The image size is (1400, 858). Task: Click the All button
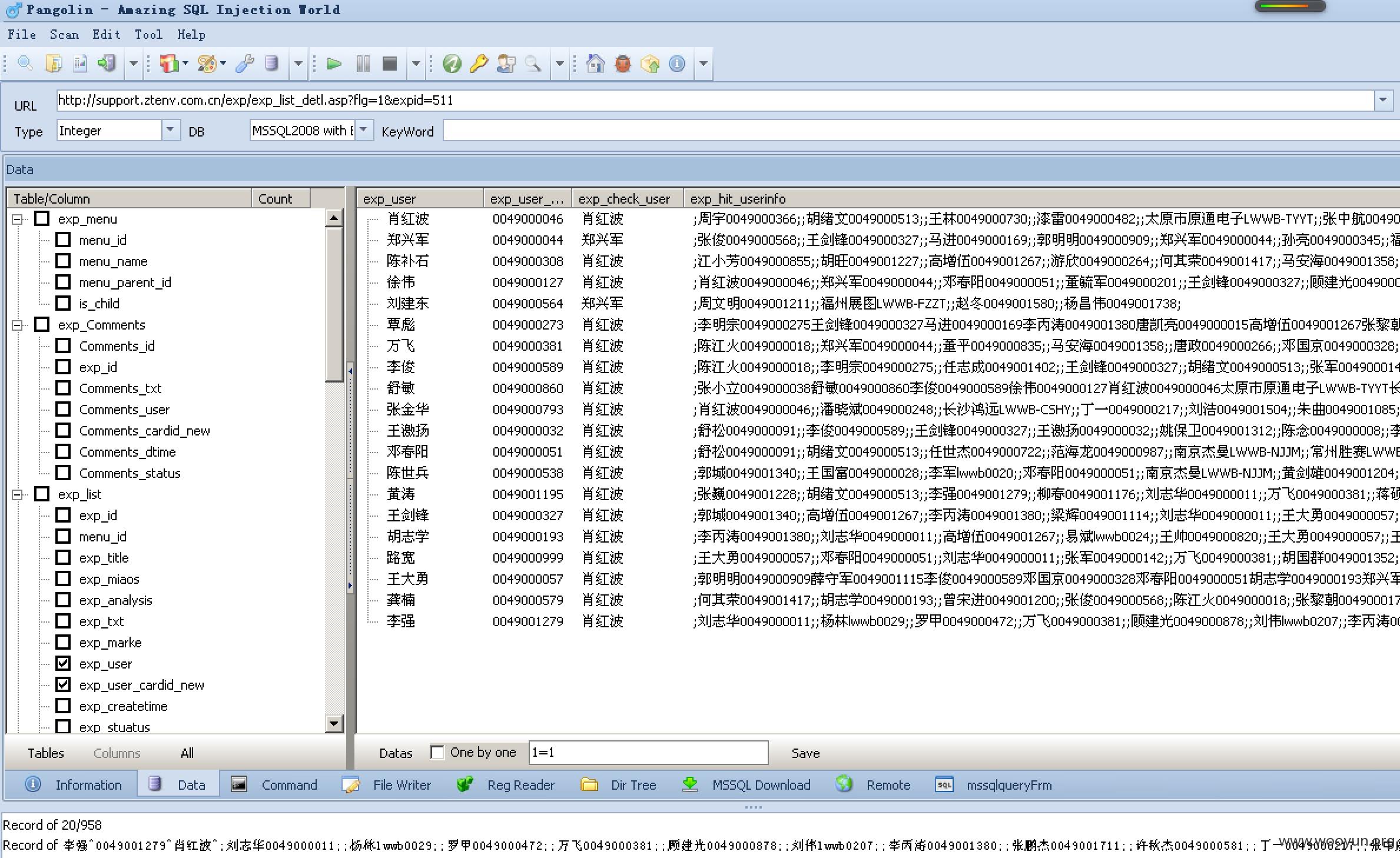(187, 753)
